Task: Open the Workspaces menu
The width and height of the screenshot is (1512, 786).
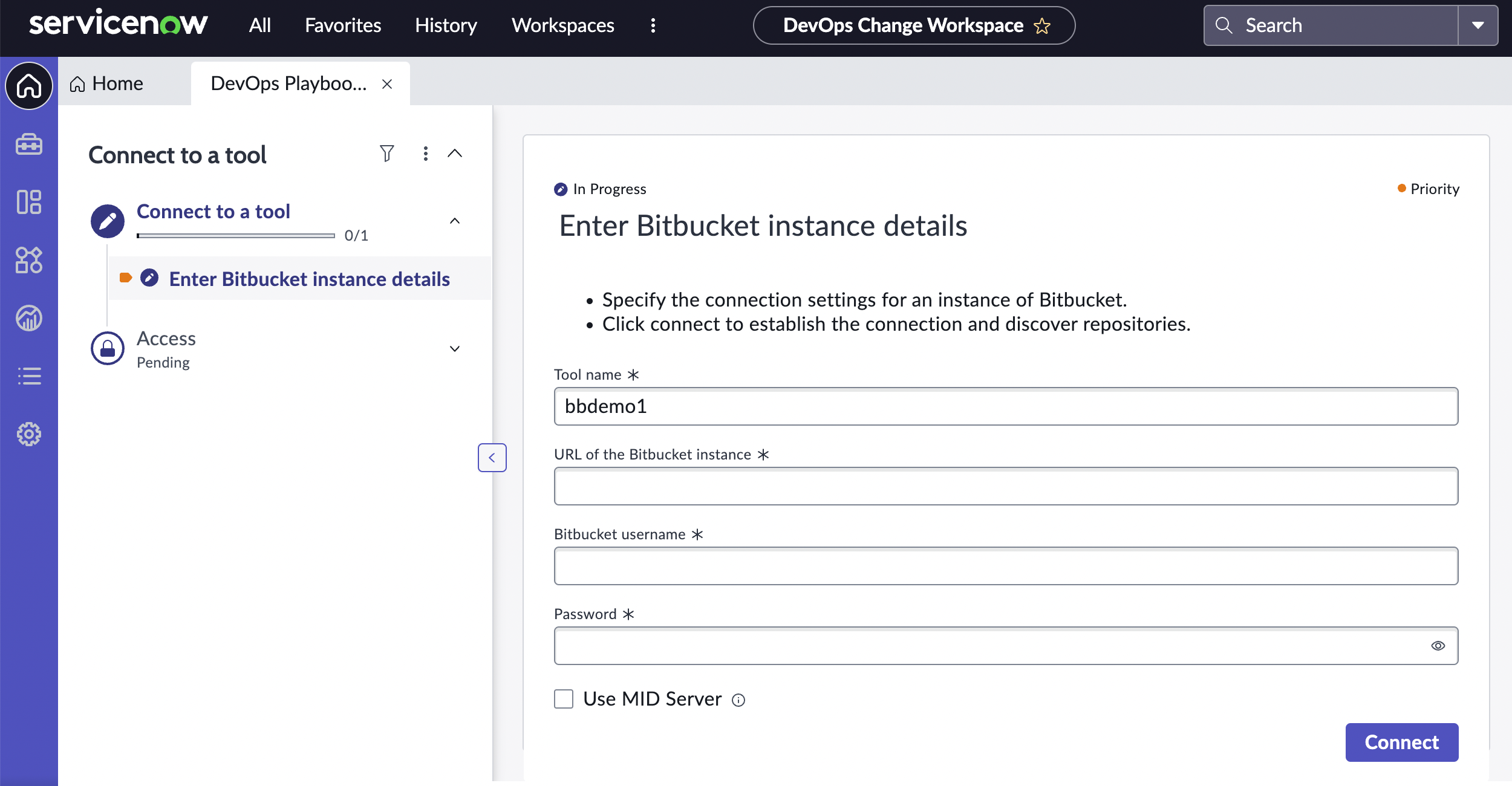Action: coord(563,25)
